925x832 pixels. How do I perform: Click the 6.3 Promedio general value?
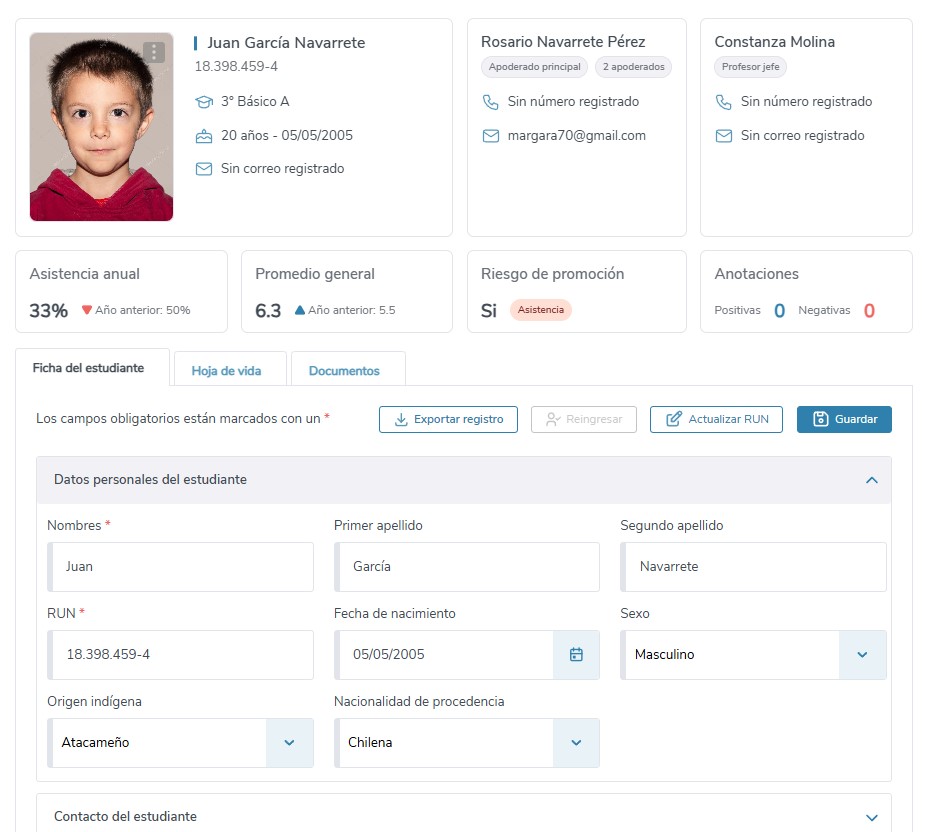(x=268, y=311)
